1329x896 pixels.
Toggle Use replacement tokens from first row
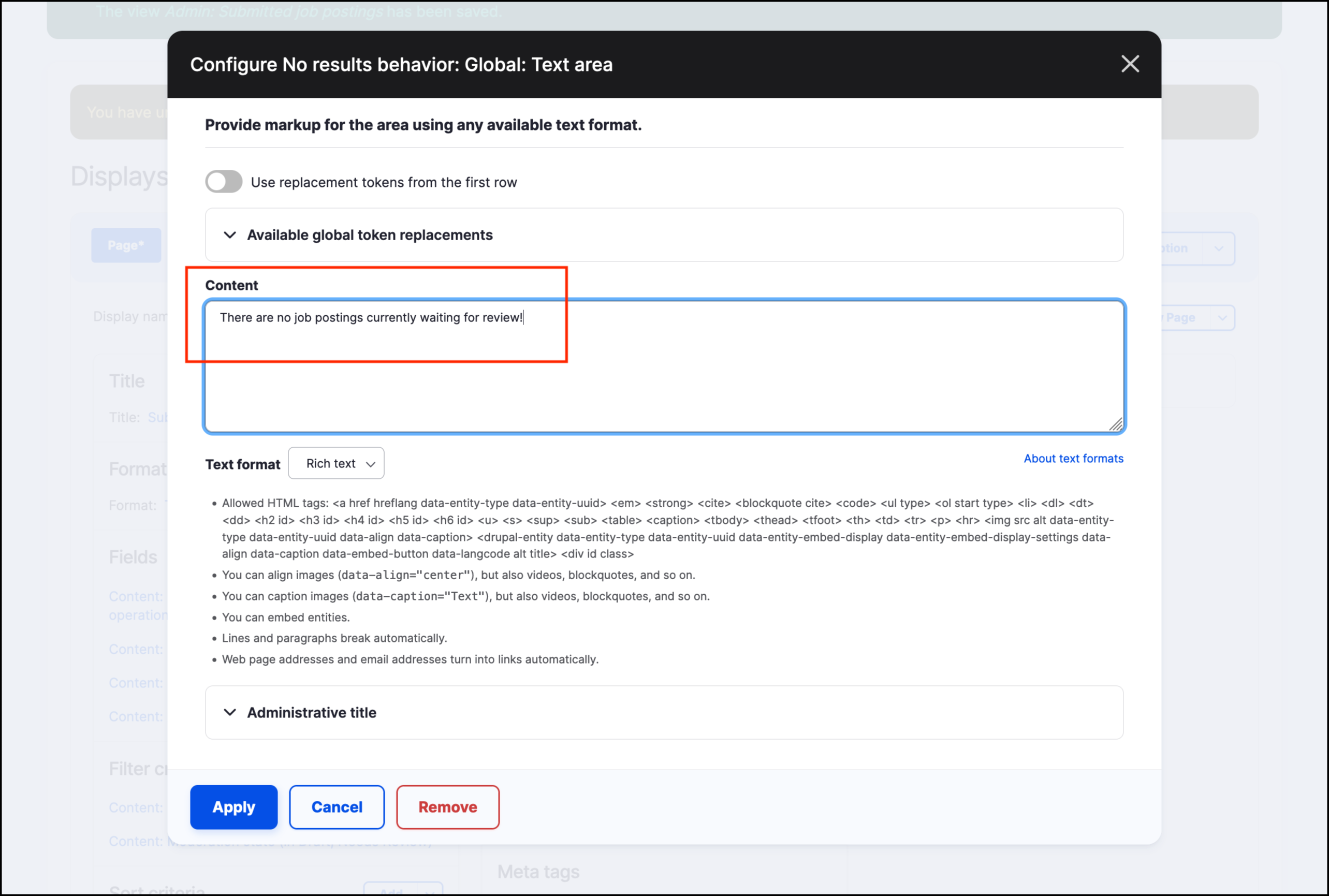coord(224,182)
